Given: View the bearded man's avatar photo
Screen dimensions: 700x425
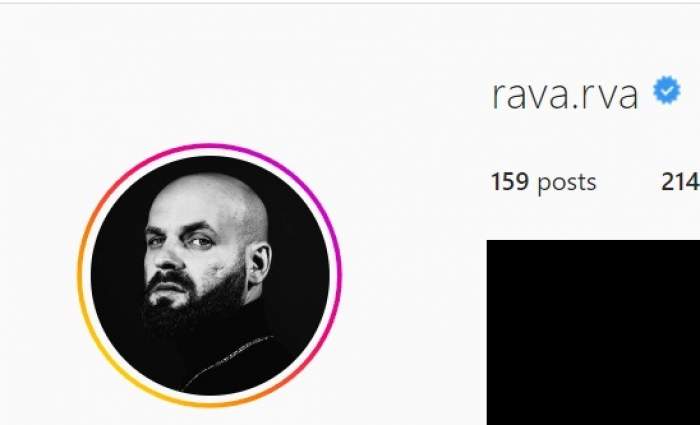Looking at the screenshot, I should coord(210,275).
